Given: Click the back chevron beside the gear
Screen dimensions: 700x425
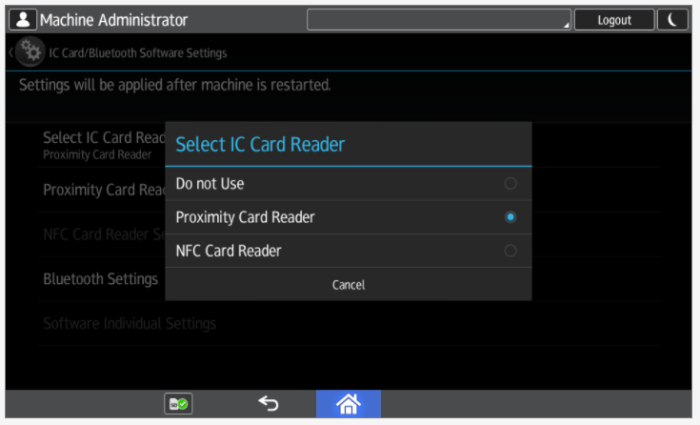Looking at the screenshot, I should 11,52.
